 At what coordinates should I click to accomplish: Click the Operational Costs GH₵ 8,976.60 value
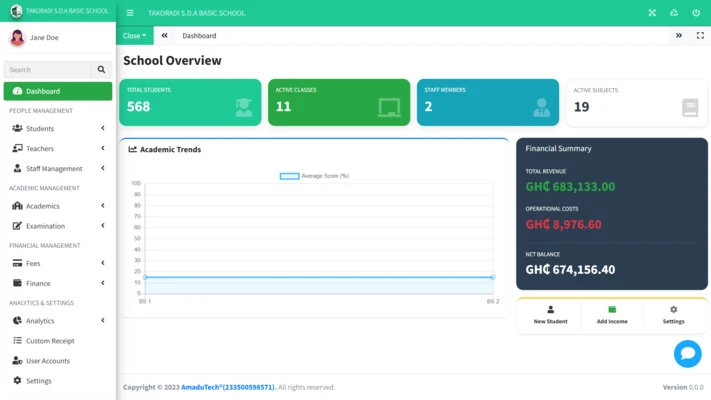click(564, 224)
